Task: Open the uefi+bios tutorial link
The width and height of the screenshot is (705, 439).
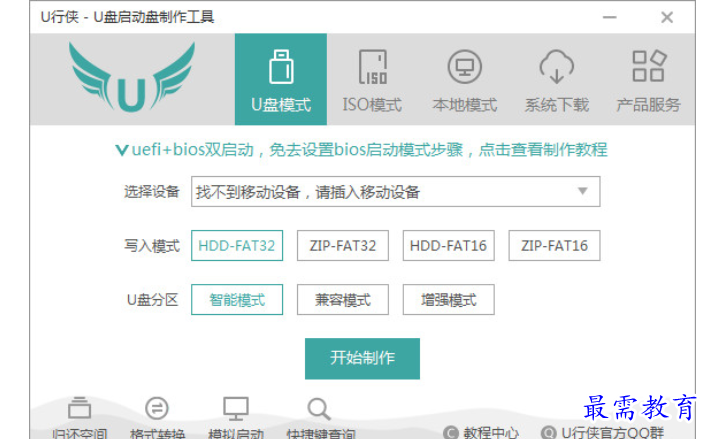Action: click(x=361, y=150)
